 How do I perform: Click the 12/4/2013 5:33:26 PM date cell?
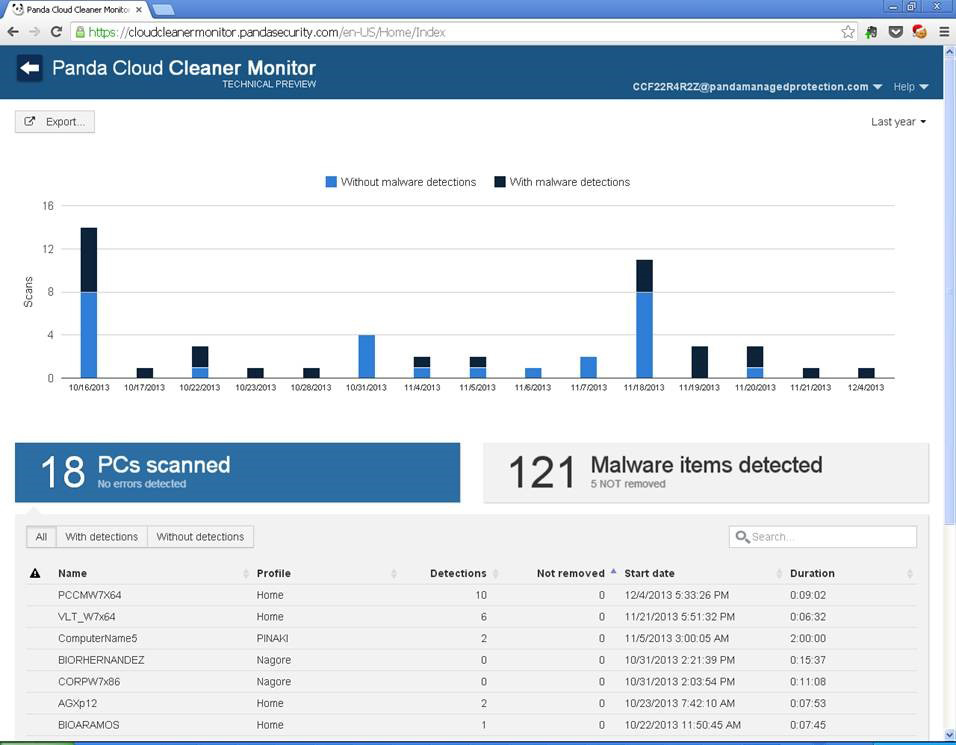coord(676,595)
